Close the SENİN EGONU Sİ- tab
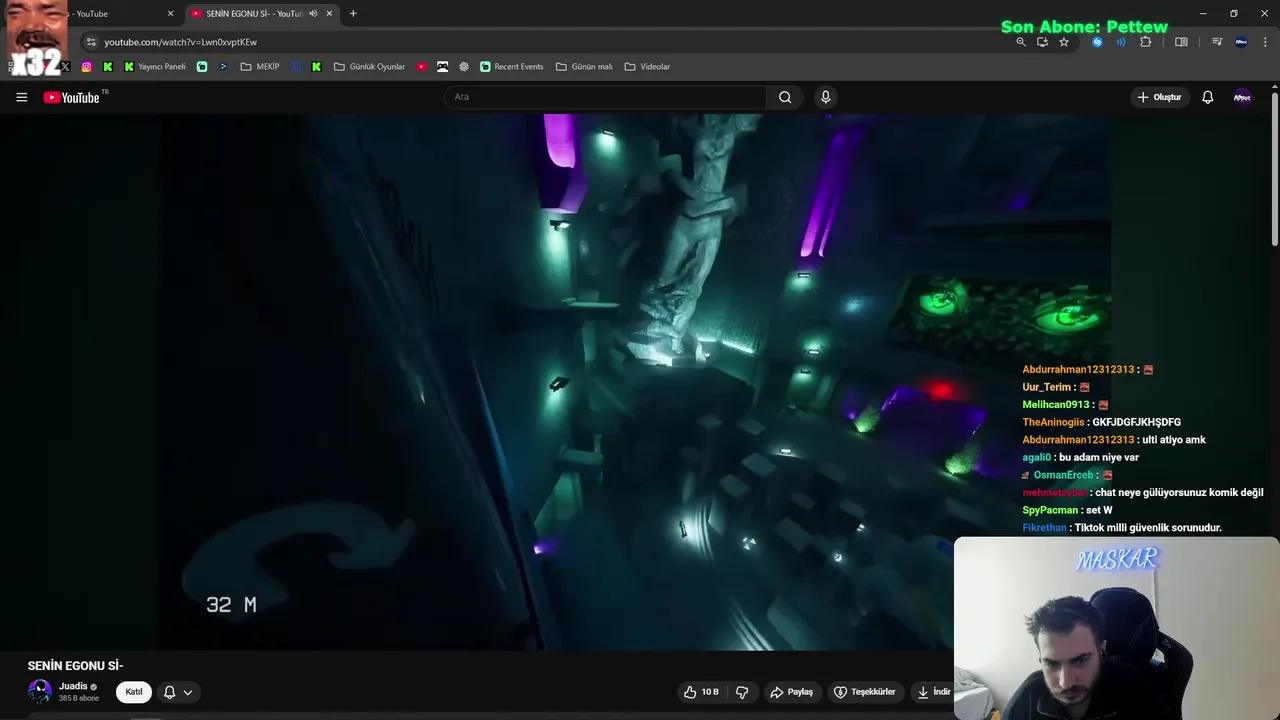This screenshot has height=720, width=1280. click(329, 14)
